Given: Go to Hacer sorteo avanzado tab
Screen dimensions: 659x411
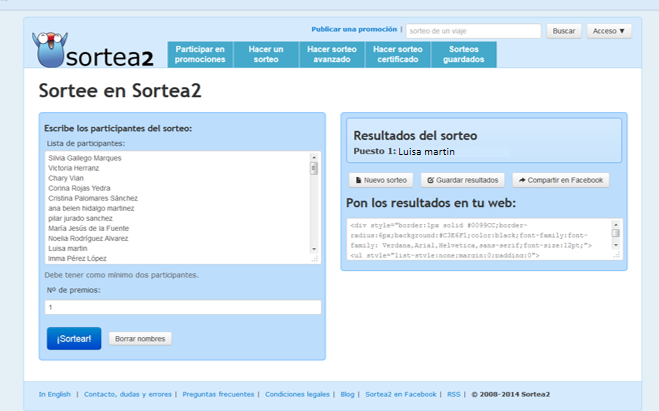Looking at the screenshot, I should [332, 54].
